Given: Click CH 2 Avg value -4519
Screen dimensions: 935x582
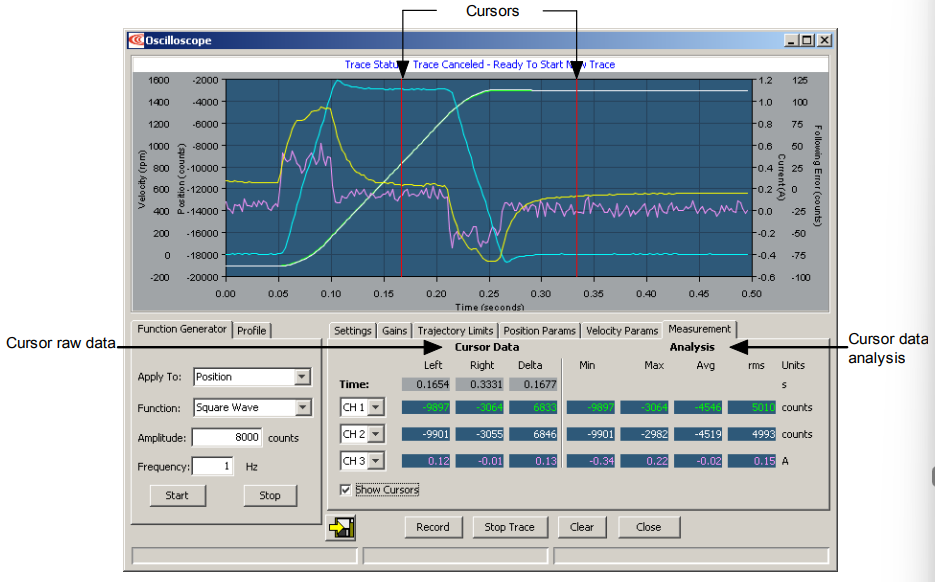Looking at the screenshot, I should click(x=698, y=434).
